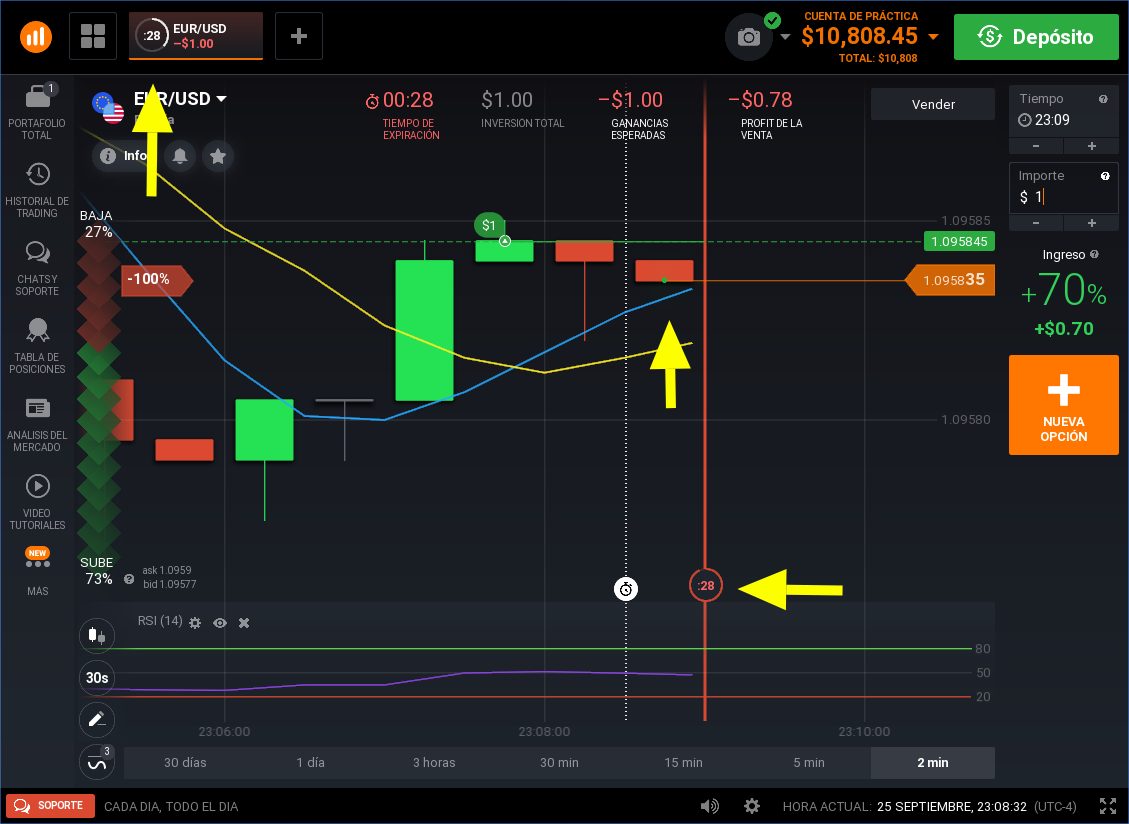Image resolution: width=1129 pixels, height=824 pixels.
Task: Select the 5 min timeframe
Action: point(809,763)
